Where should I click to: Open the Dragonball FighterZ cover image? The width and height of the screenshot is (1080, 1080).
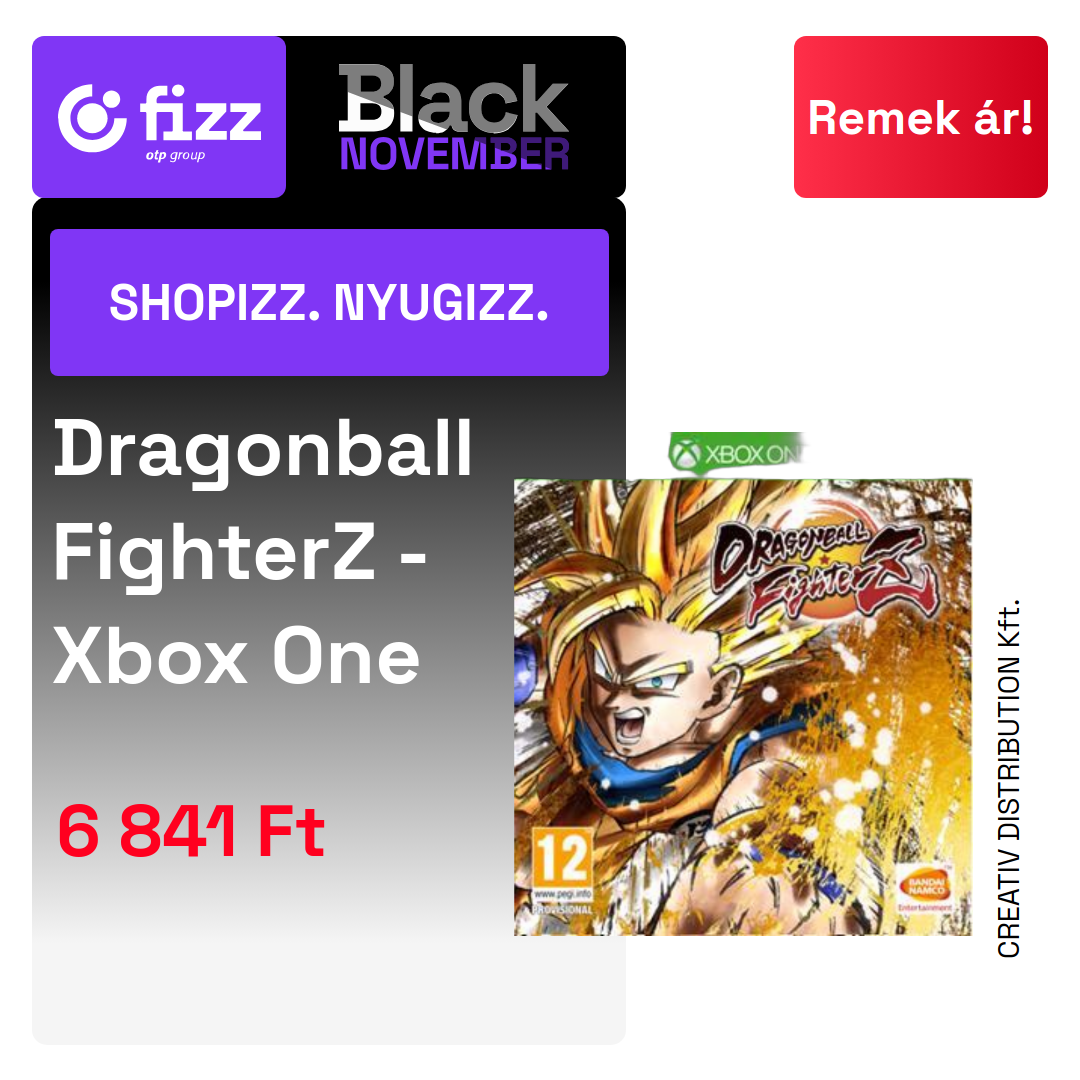tap(742, 707)
